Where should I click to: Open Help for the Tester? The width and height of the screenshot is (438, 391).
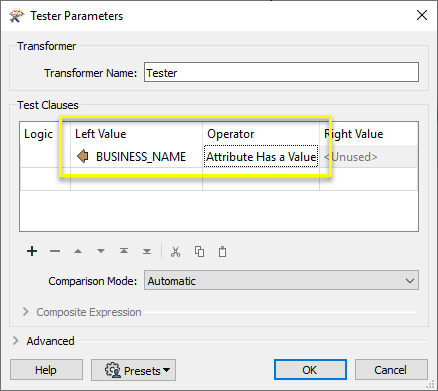pyautogui.click(x=46, y=370)
